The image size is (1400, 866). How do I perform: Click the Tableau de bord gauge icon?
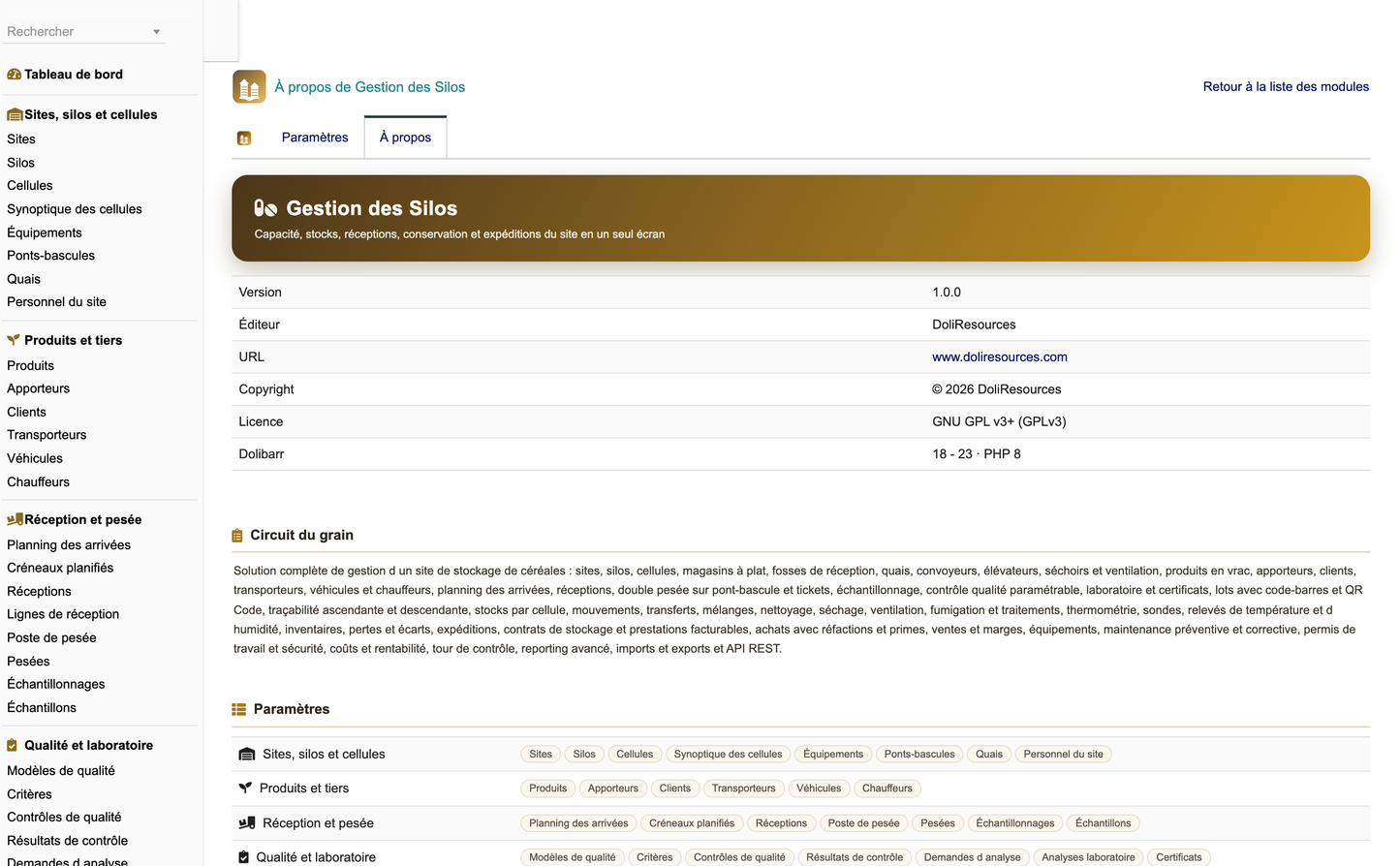tap(14, 75)
